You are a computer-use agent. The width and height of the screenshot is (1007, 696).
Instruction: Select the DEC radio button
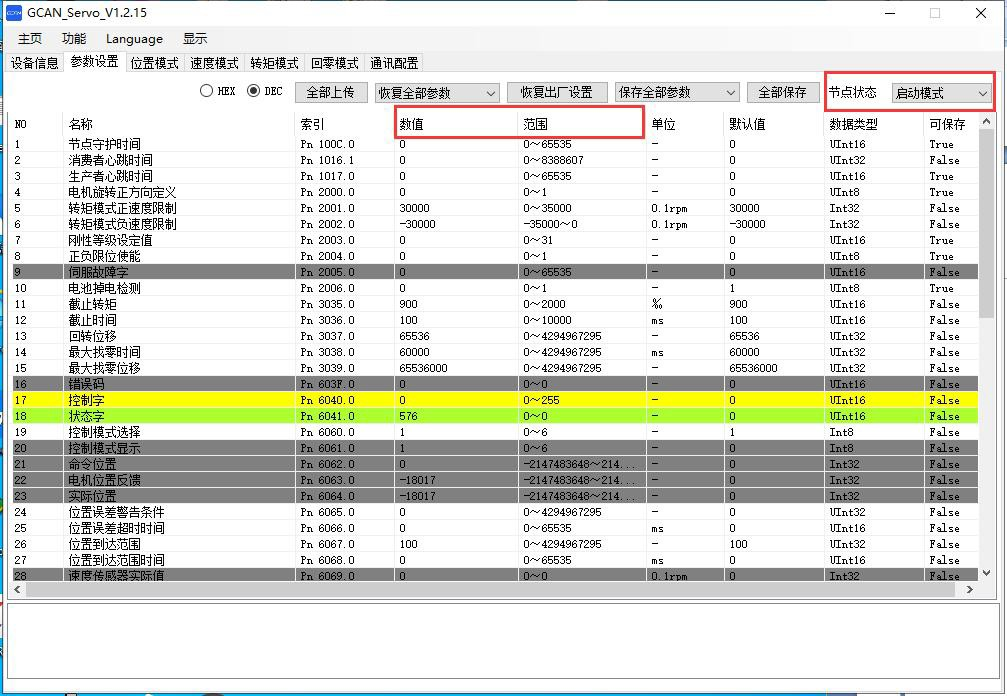coord(253,91)
